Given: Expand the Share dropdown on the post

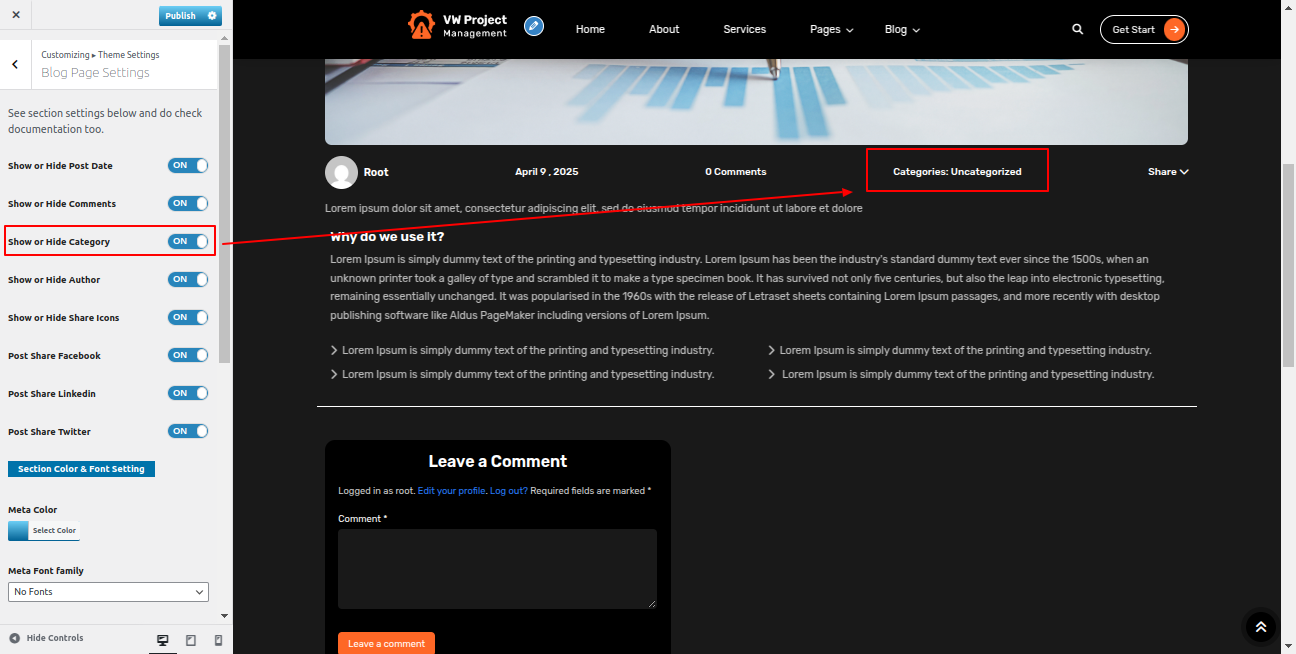Looking at the screenshot, I should tap(1167, 172).
